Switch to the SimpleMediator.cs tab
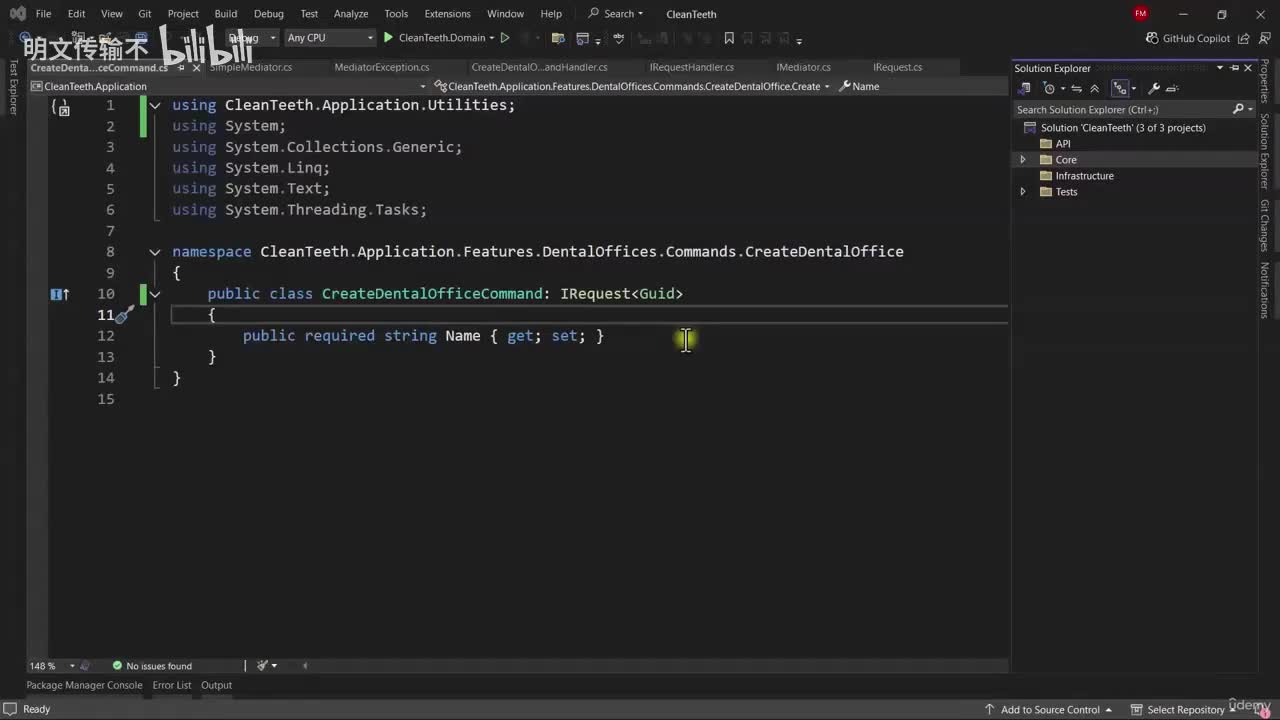 [251, 67]
